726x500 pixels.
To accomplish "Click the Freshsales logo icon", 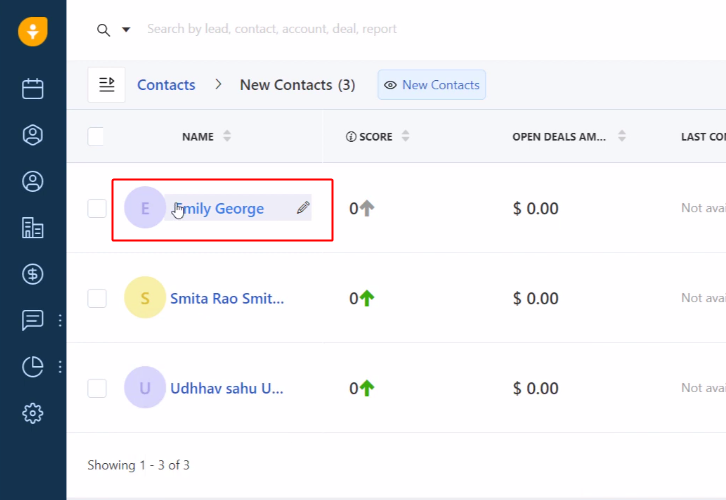I will pyautogui.click(x=33, y=30).
